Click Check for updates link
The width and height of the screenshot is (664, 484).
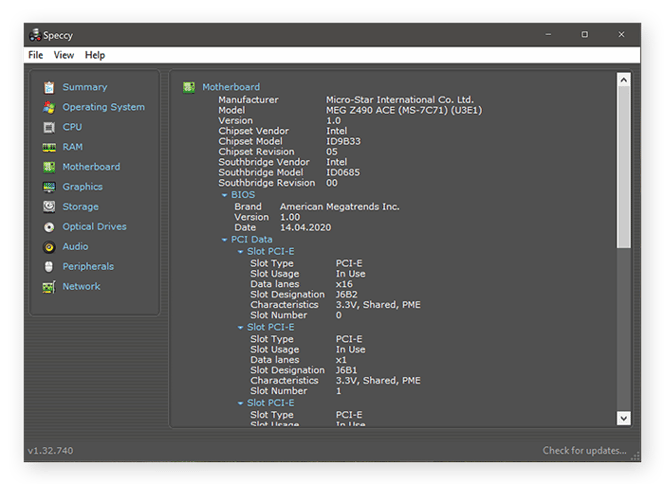pos(584,451)
